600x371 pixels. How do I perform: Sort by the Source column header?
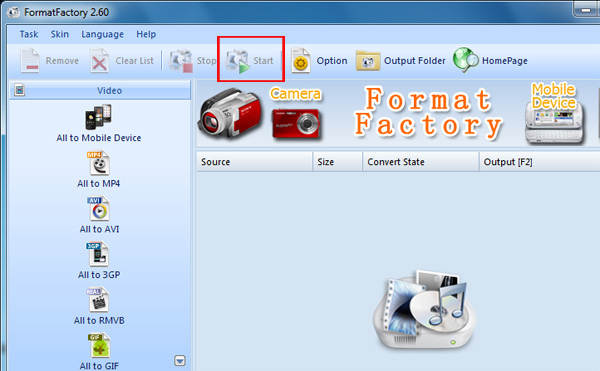tap(255, 162)
